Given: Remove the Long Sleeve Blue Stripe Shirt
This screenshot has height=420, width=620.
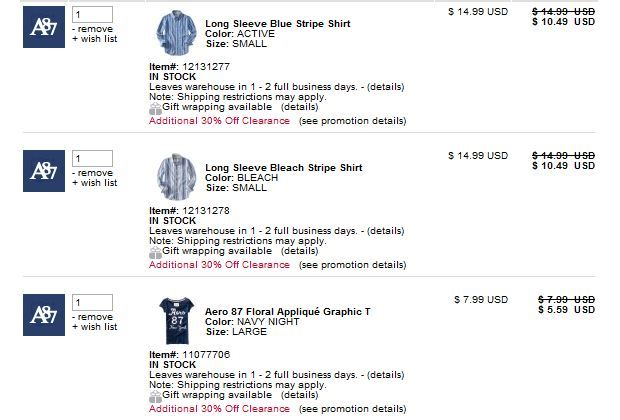Looking at the screenshot, I should (93, 29).
